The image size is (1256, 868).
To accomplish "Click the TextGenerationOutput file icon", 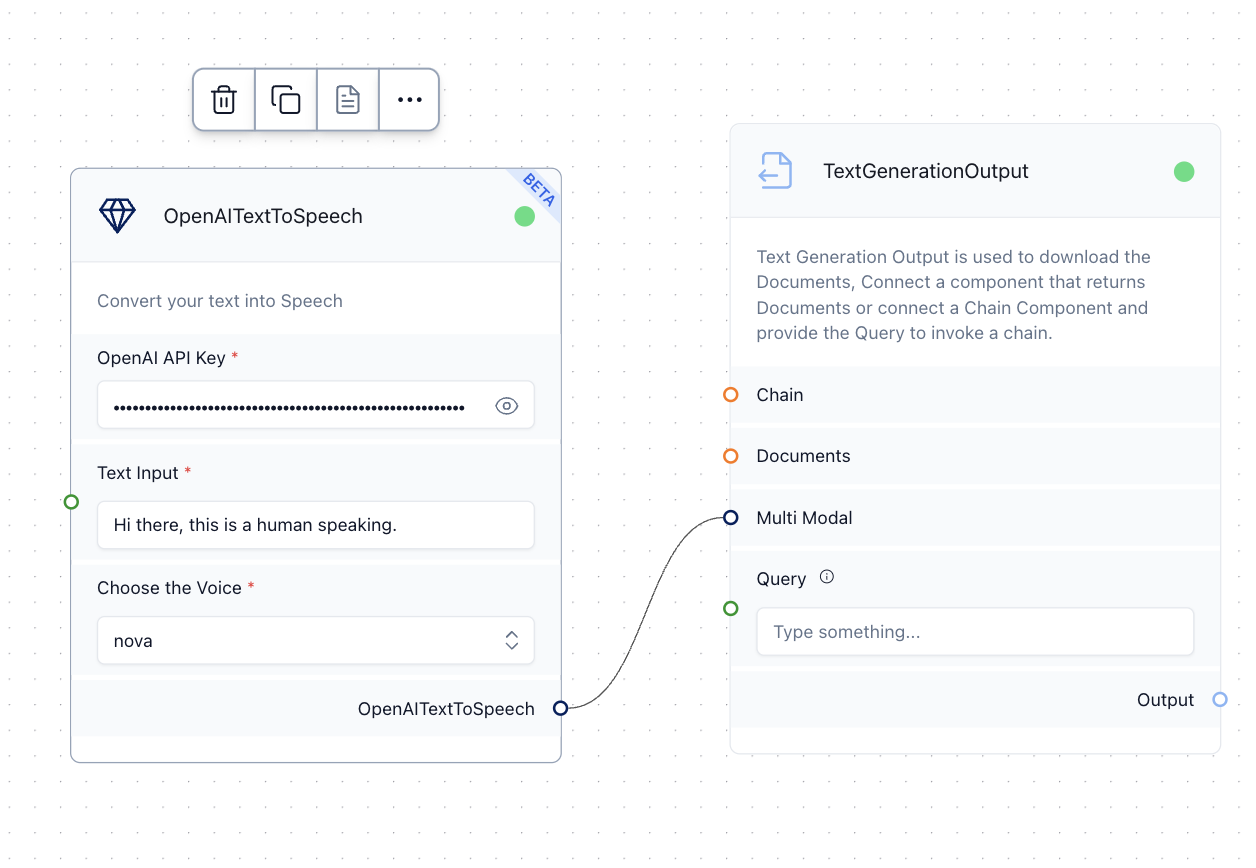I will click(x=775, y=171).
